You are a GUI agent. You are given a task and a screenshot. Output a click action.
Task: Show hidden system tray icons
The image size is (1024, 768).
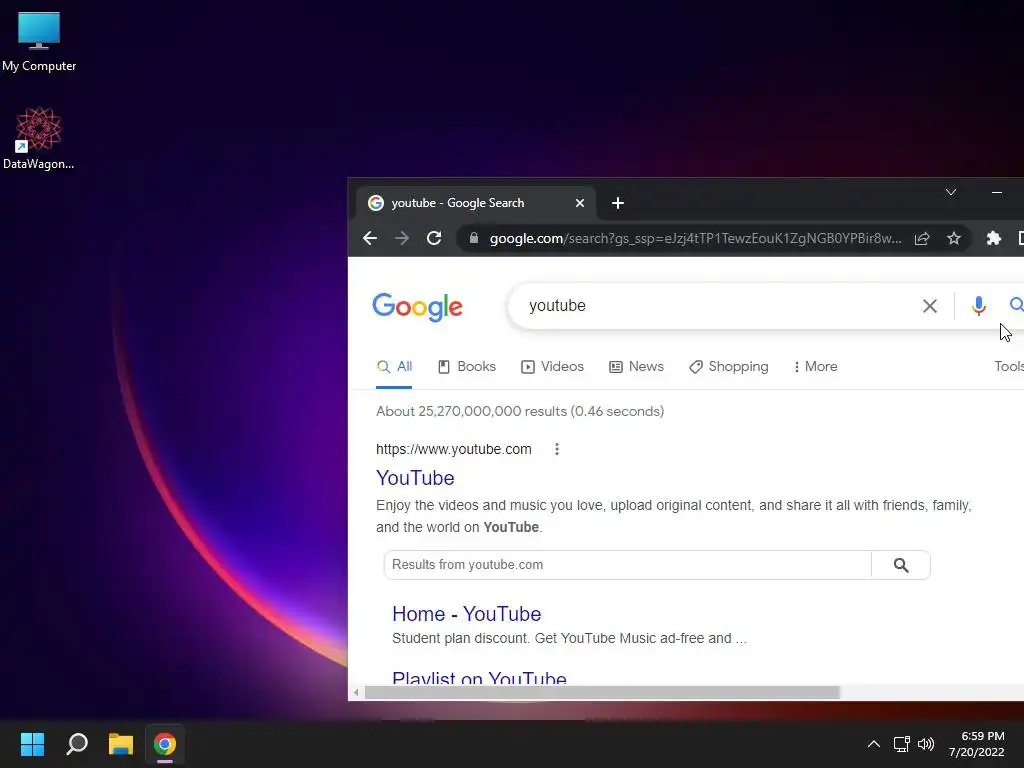[873, 744]
